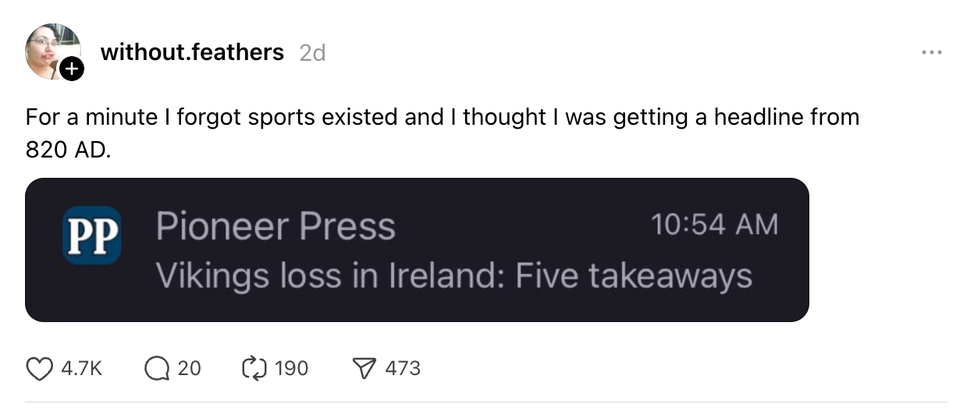
Task: Click the Pioneer Press PP logo in the image
Action: (x=92, y=235)
